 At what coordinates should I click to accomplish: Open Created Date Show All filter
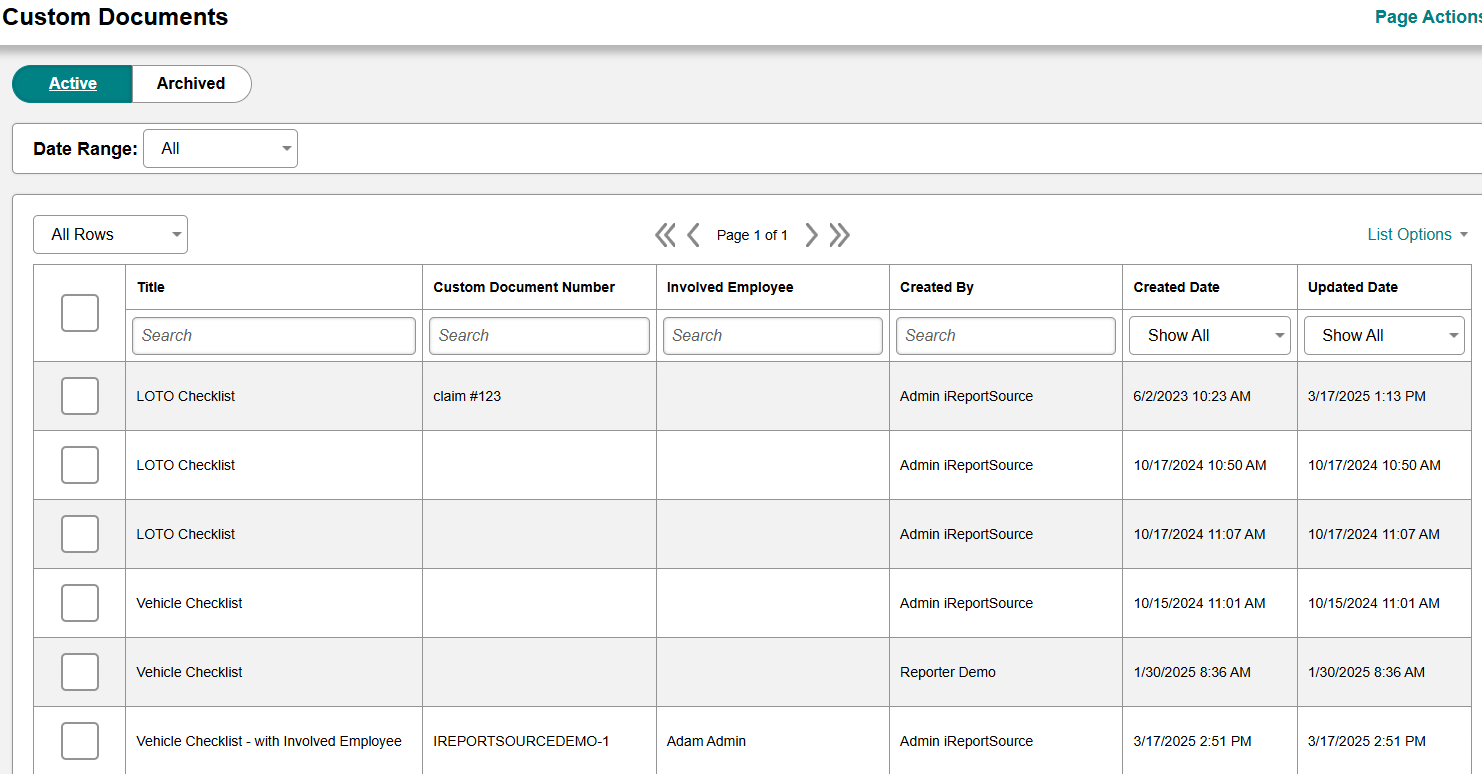pos(1210,336)
